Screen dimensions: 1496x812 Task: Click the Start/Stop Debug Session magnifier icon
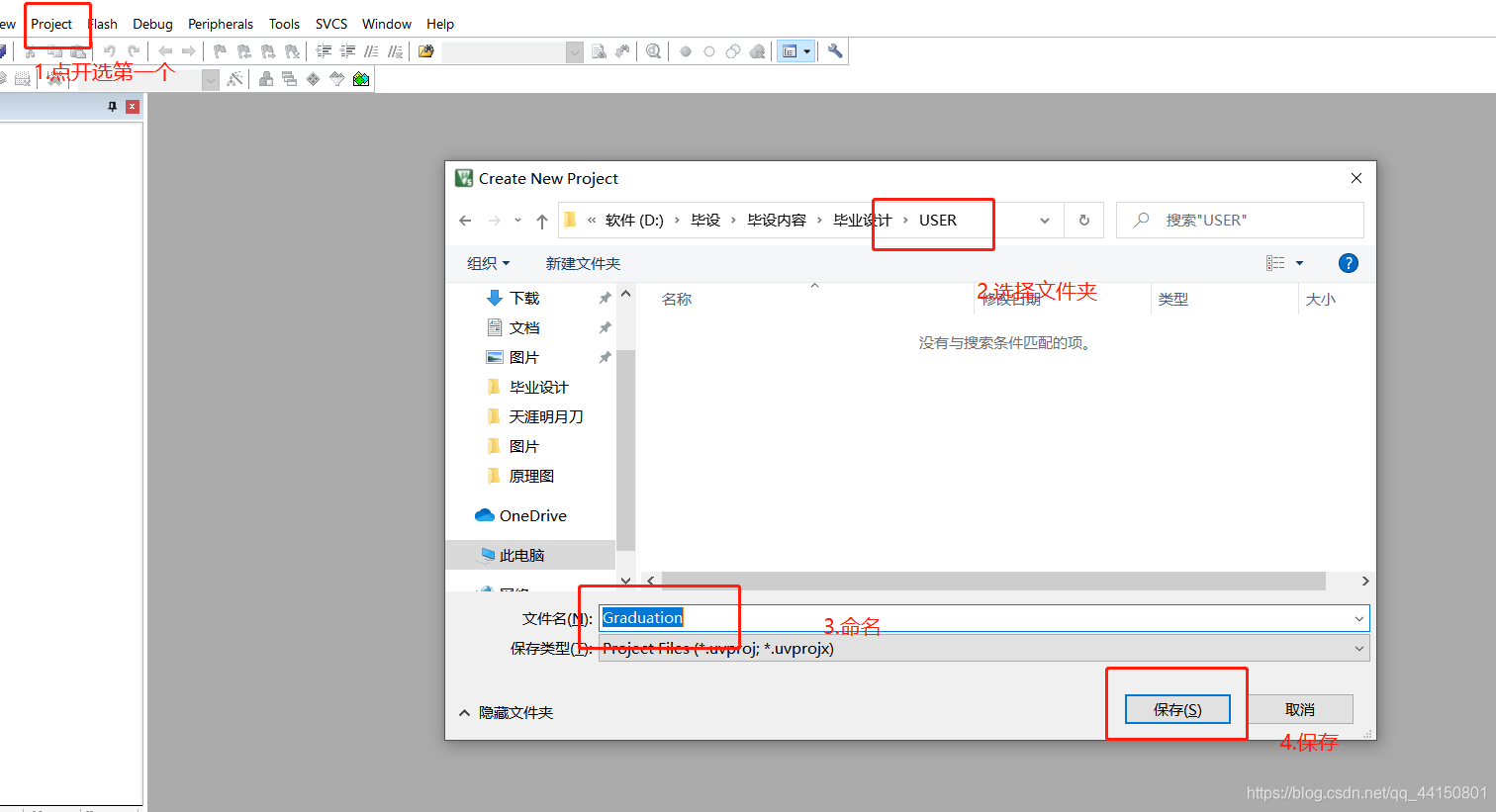point(653,51)
